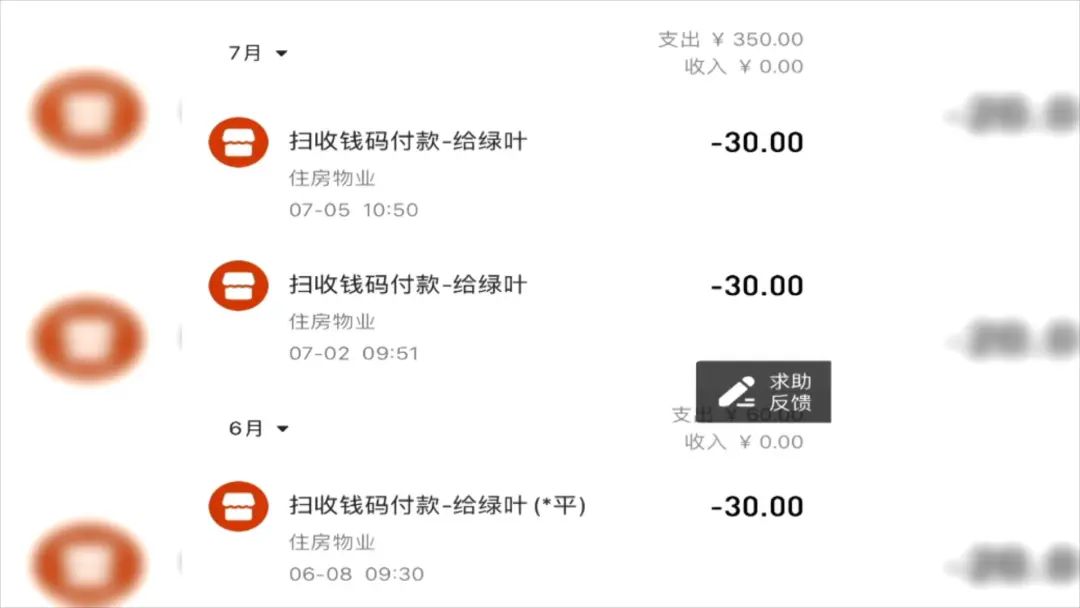
Task: Expand the 7月 month dropdown
Action: (x=258, y=53)
